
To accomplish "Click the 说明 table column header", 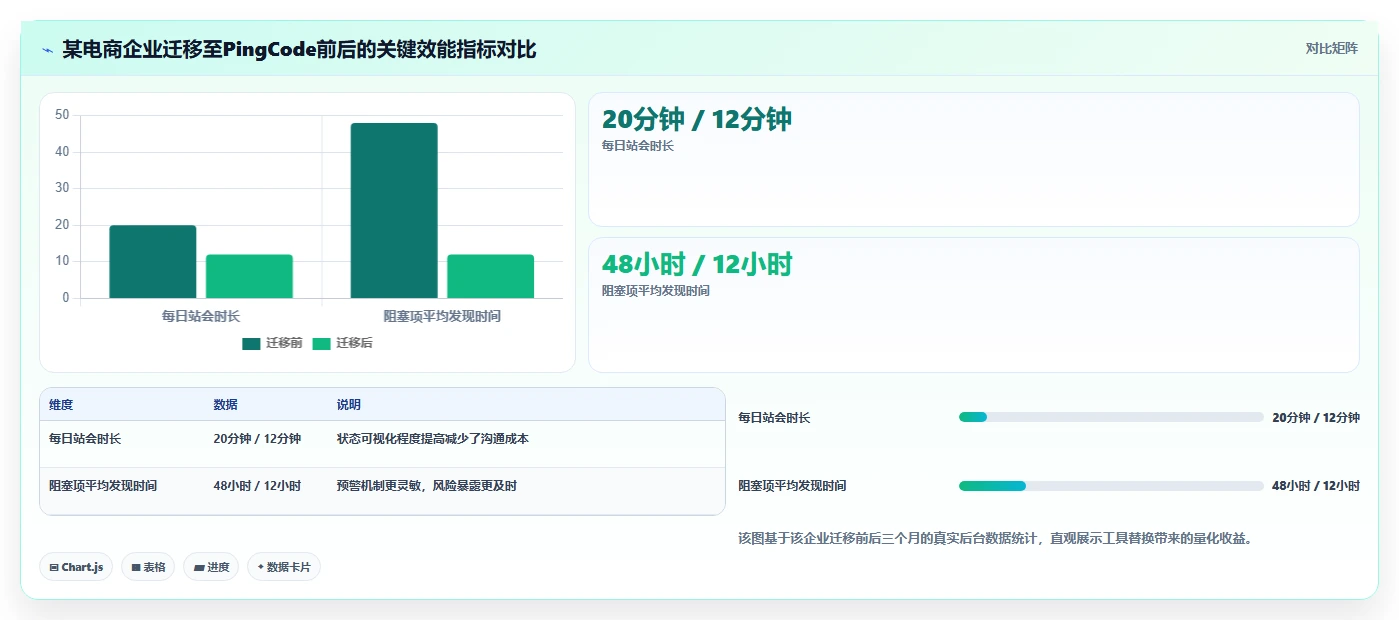I will click(x=349, y=405).
